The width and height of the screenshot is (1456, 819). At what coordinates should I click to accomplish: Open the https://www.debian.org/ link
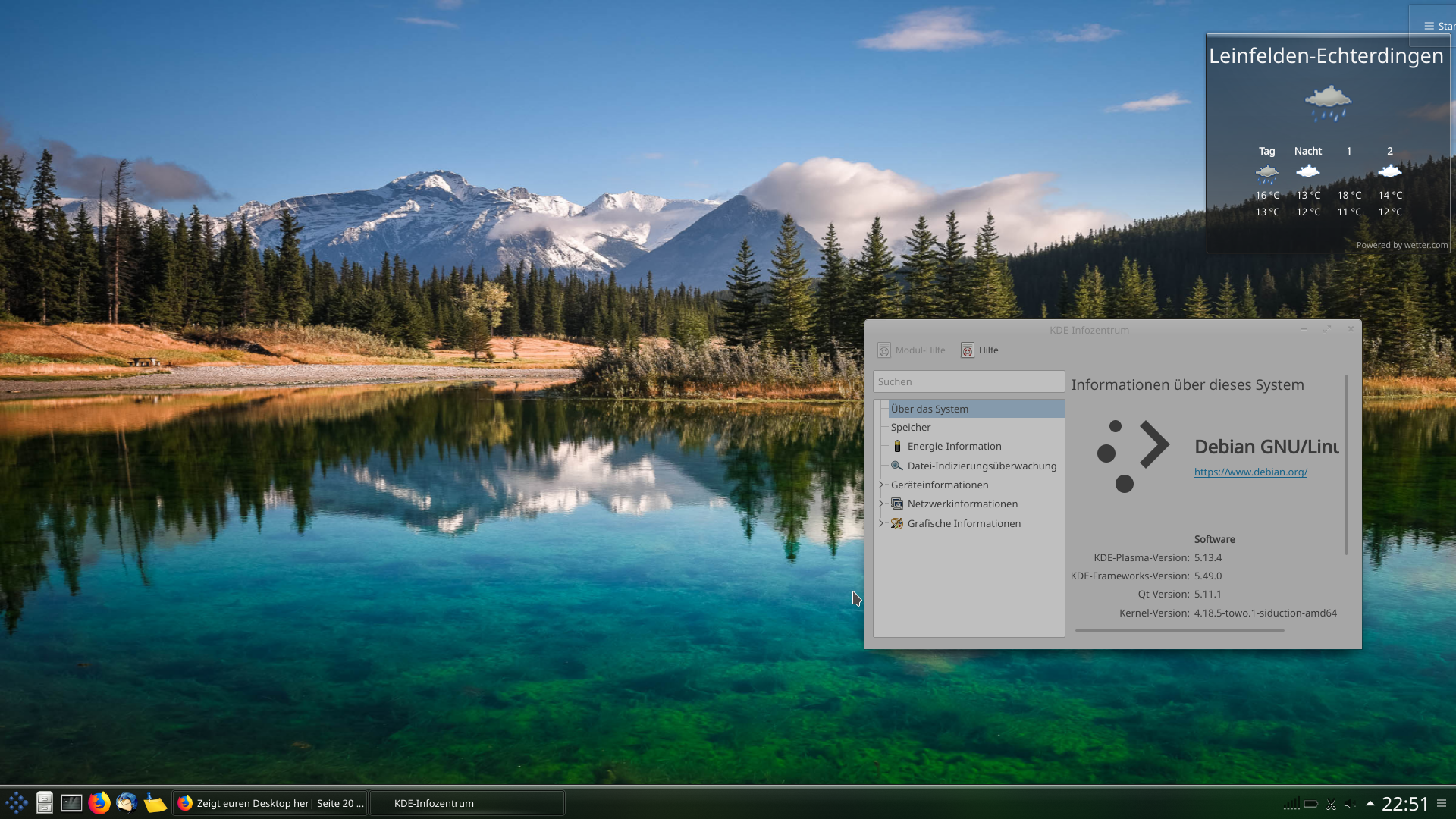[x=1250, y=472]
